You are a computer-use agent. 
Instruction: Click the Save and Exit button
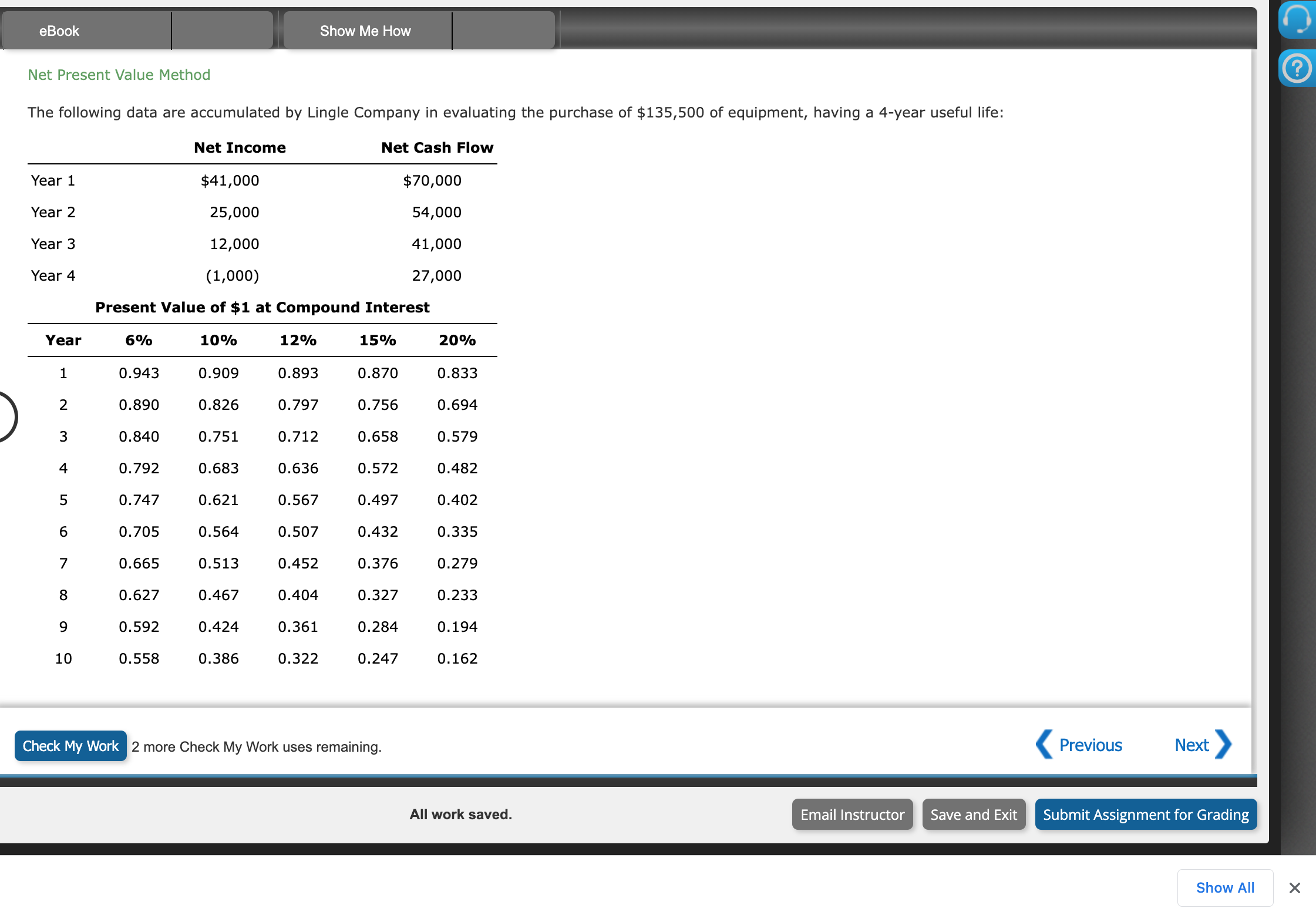point(973,815)
